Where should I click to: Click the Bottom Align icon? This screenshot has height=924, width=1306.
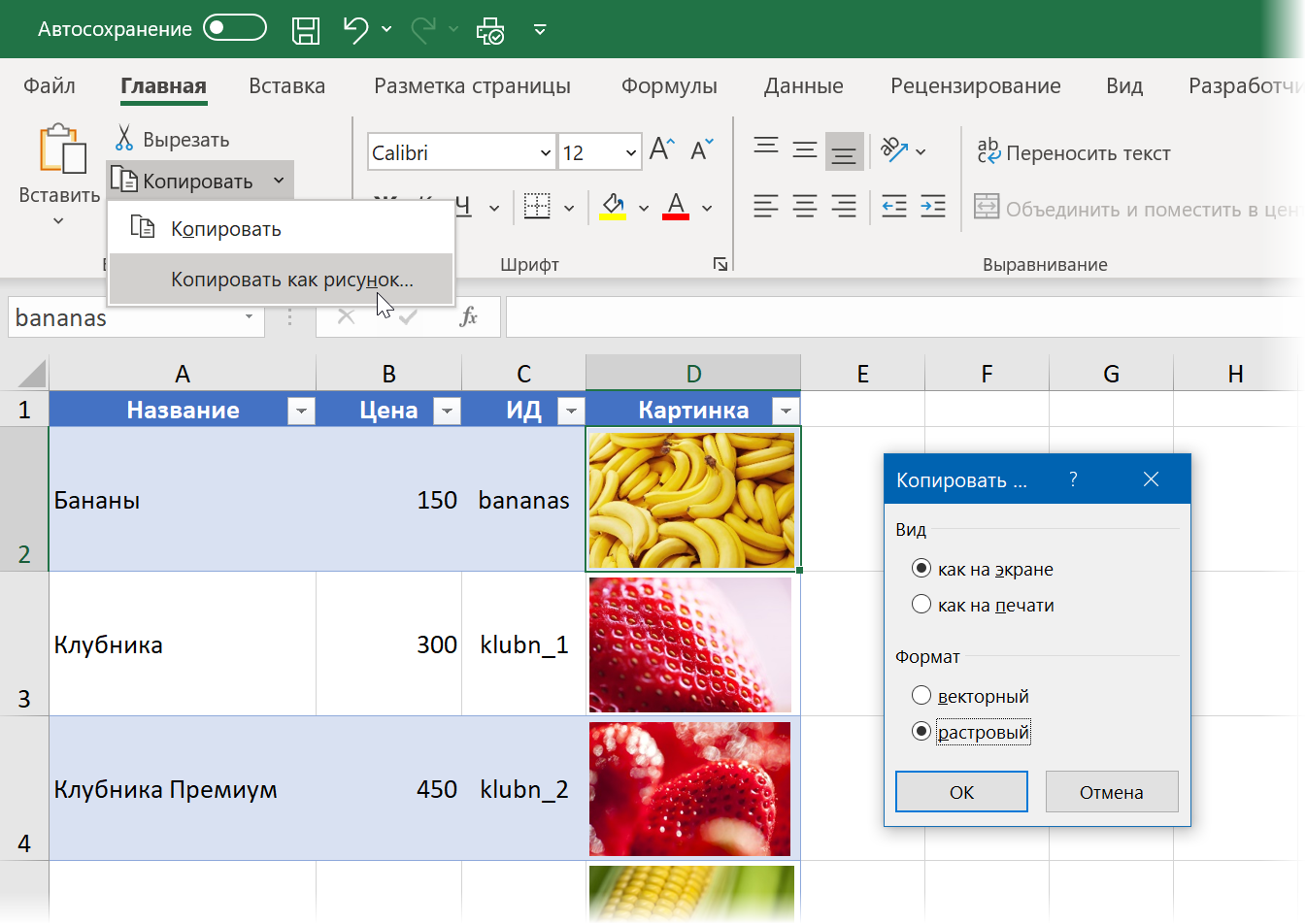click(844, 151)
